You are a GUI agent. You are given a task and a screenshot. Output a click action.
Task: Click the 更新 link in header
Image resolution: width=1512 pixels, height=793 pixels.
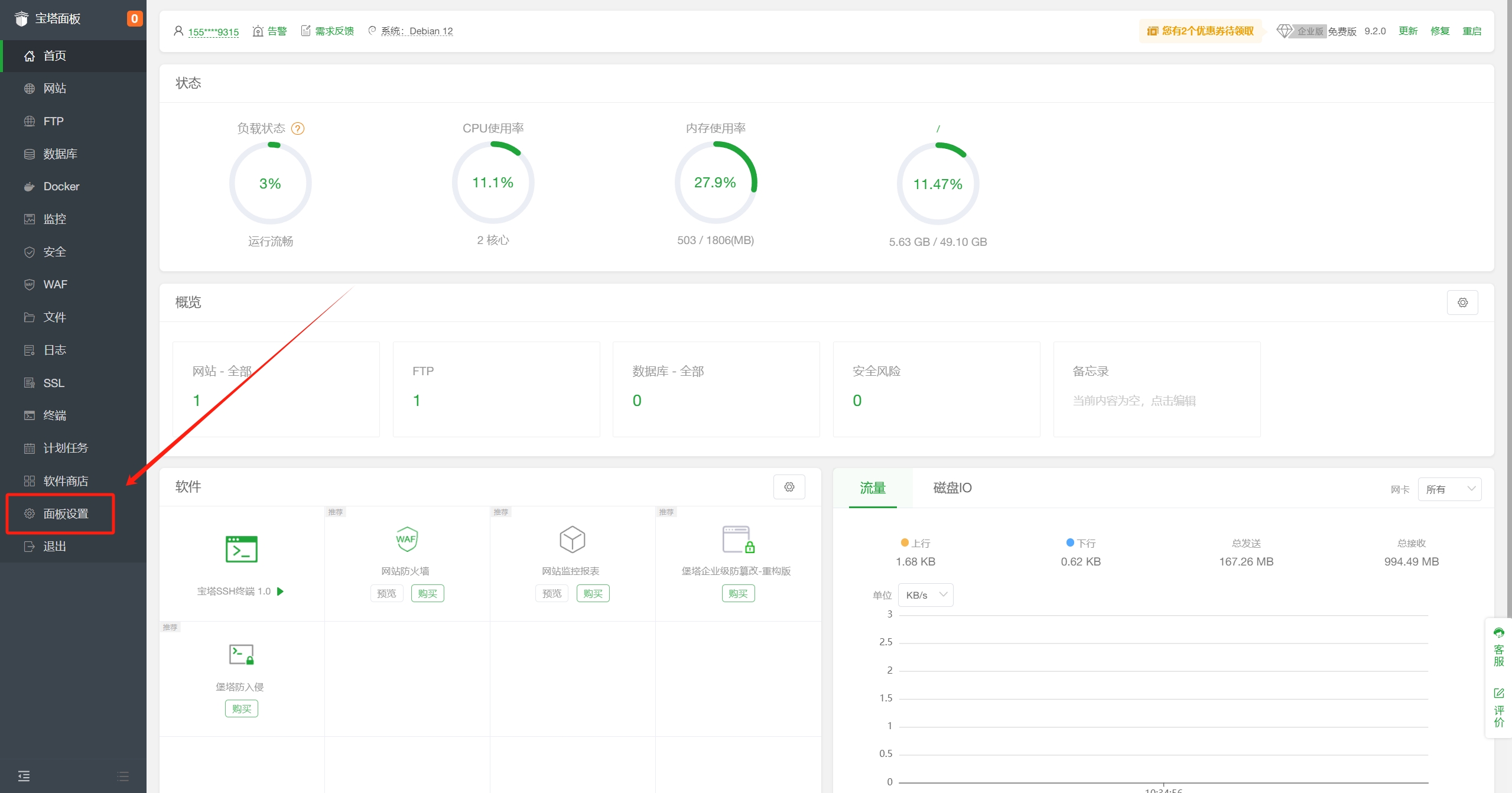(x=1407, y=31)
